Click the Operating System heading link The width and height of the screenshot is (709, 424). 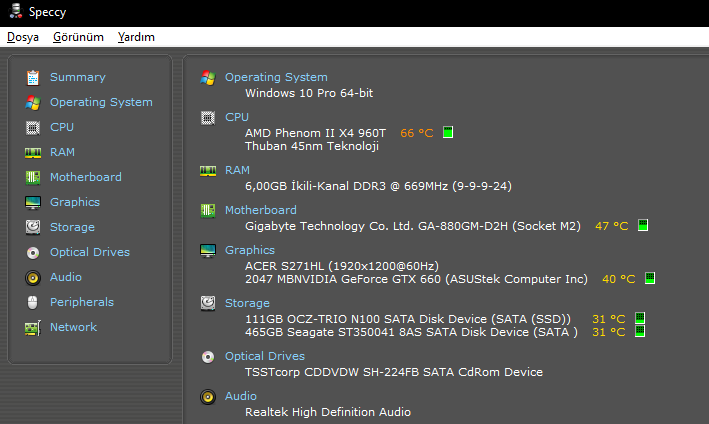276,77
